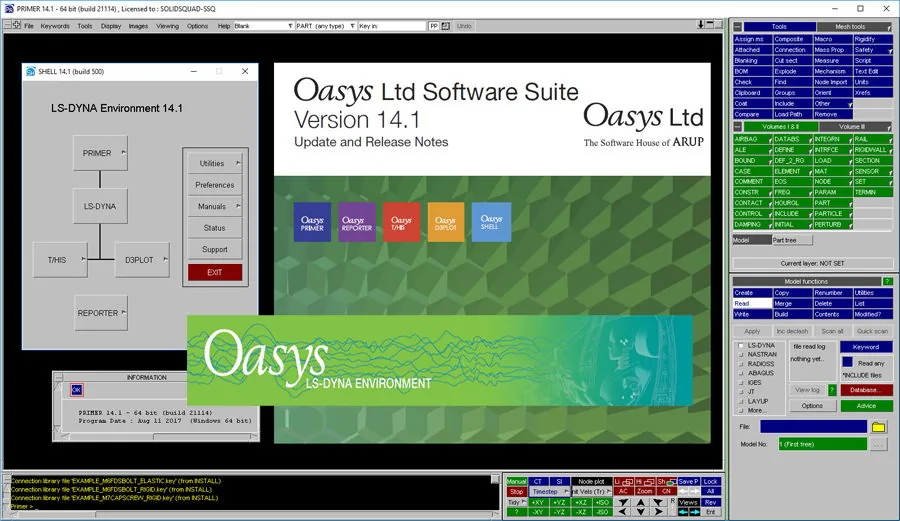This screenshot has height=521, width=900.
Task: Open the PART (any type) dropdown
Action: (x=325, y=26)
